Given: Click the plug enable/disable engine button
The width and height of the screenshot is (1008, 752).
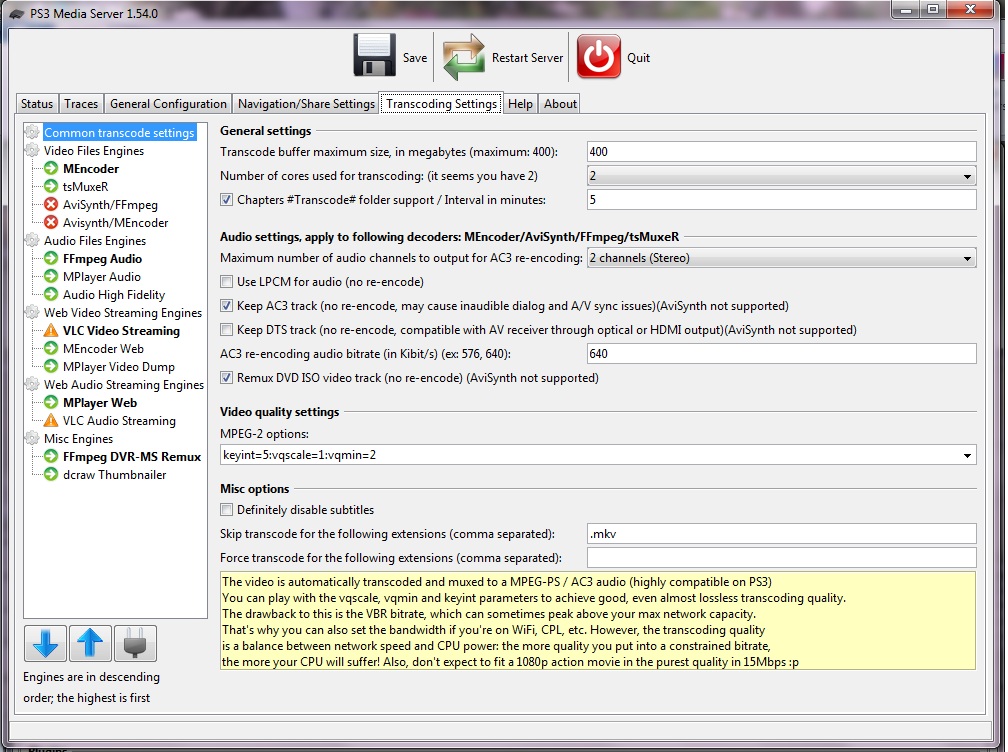Looking at the screenshot, I should 135,643.
